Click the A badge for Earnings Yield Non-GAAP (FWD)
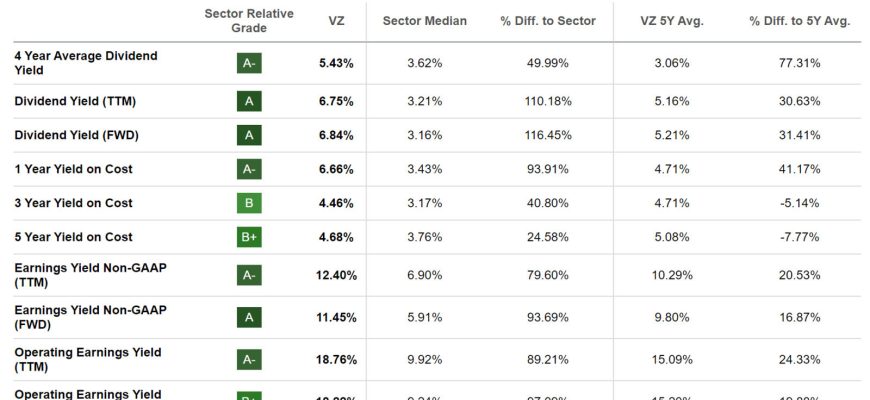This screenshot has width=870, height=400. [x=249, y=317]
